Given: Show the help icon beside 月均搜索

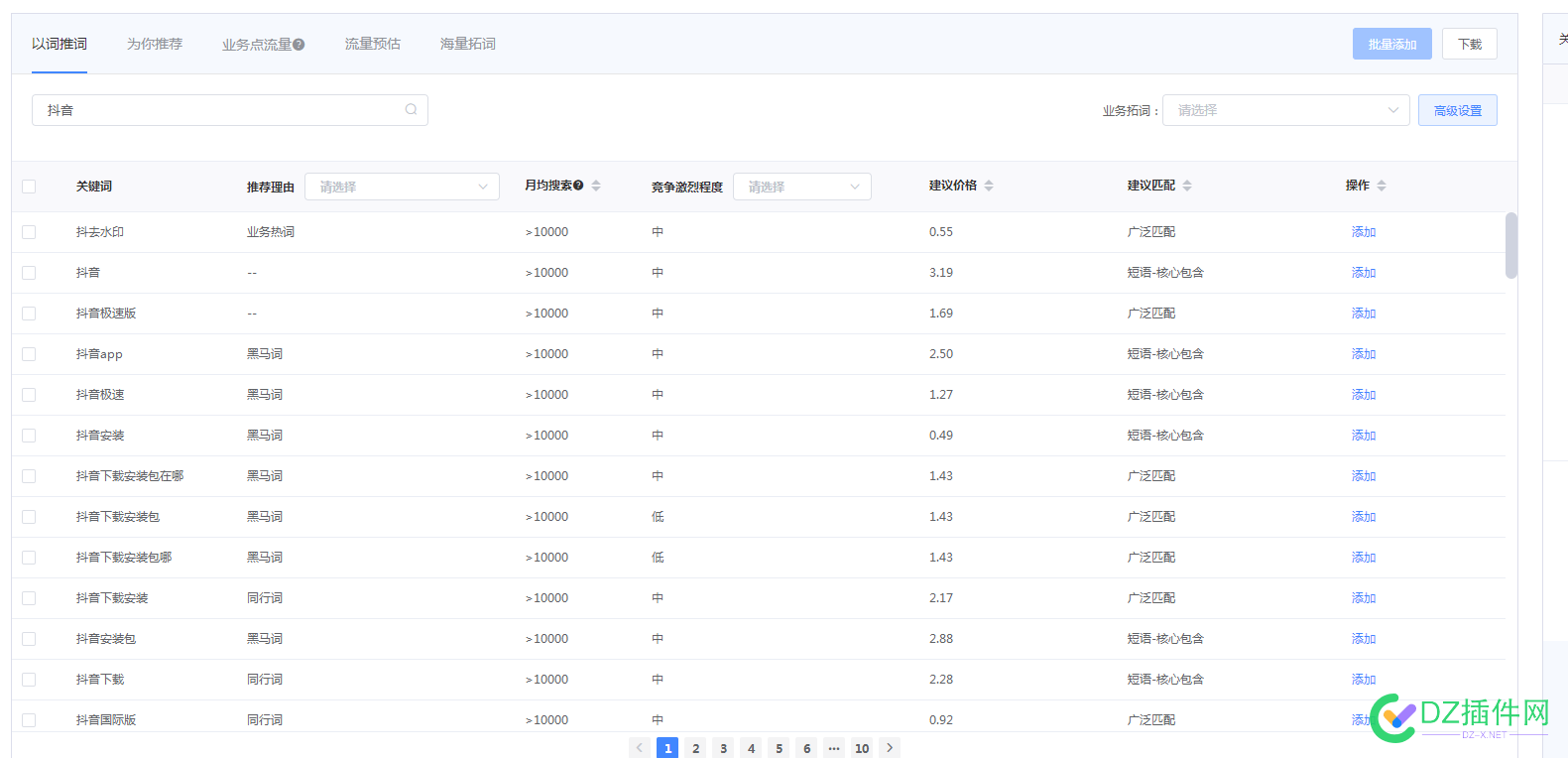Looking at the screenshot, I should coord(578,186).
